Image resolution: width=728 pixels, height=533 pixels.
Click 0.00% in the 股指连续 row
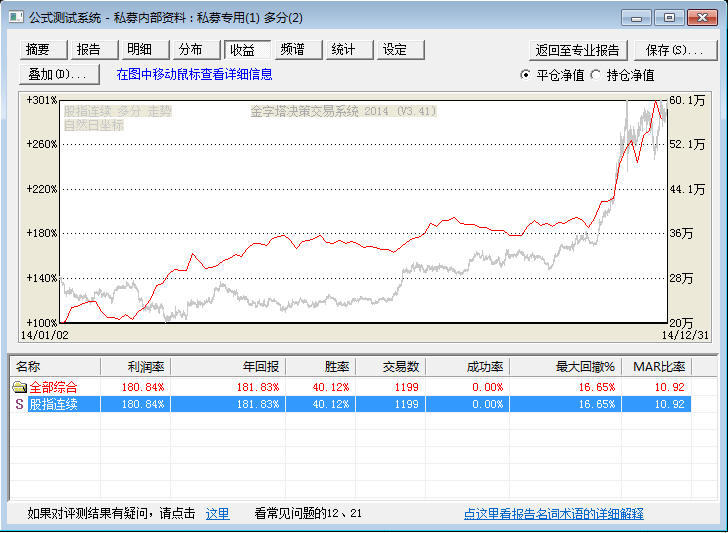coord(488,404)
